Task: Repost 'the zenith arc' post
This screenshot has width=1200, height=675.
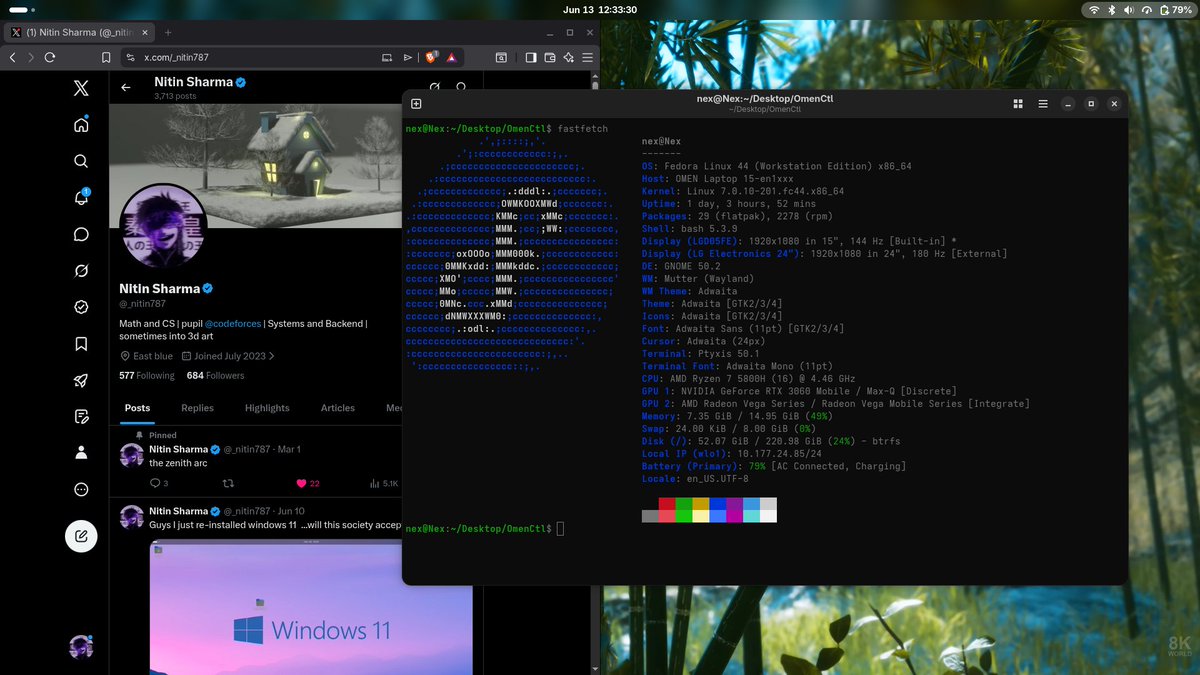Action: [x=227, y=483]
